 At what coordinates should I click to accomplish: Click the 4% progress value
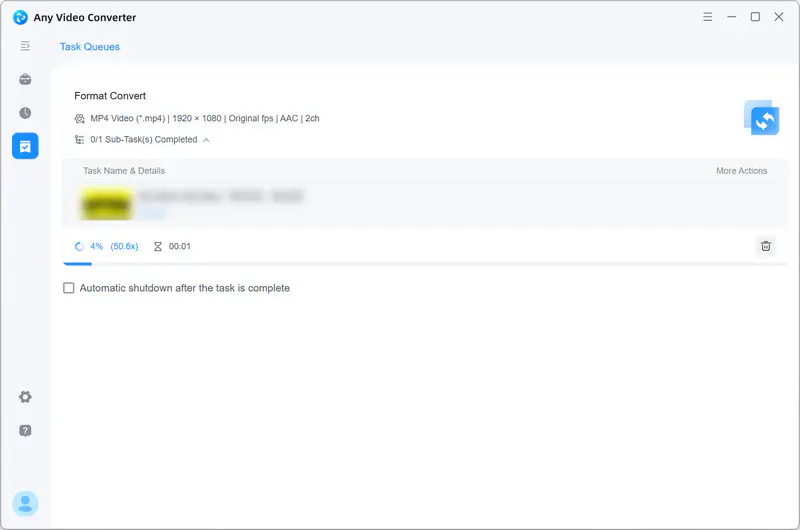click(x=96, y=246)
